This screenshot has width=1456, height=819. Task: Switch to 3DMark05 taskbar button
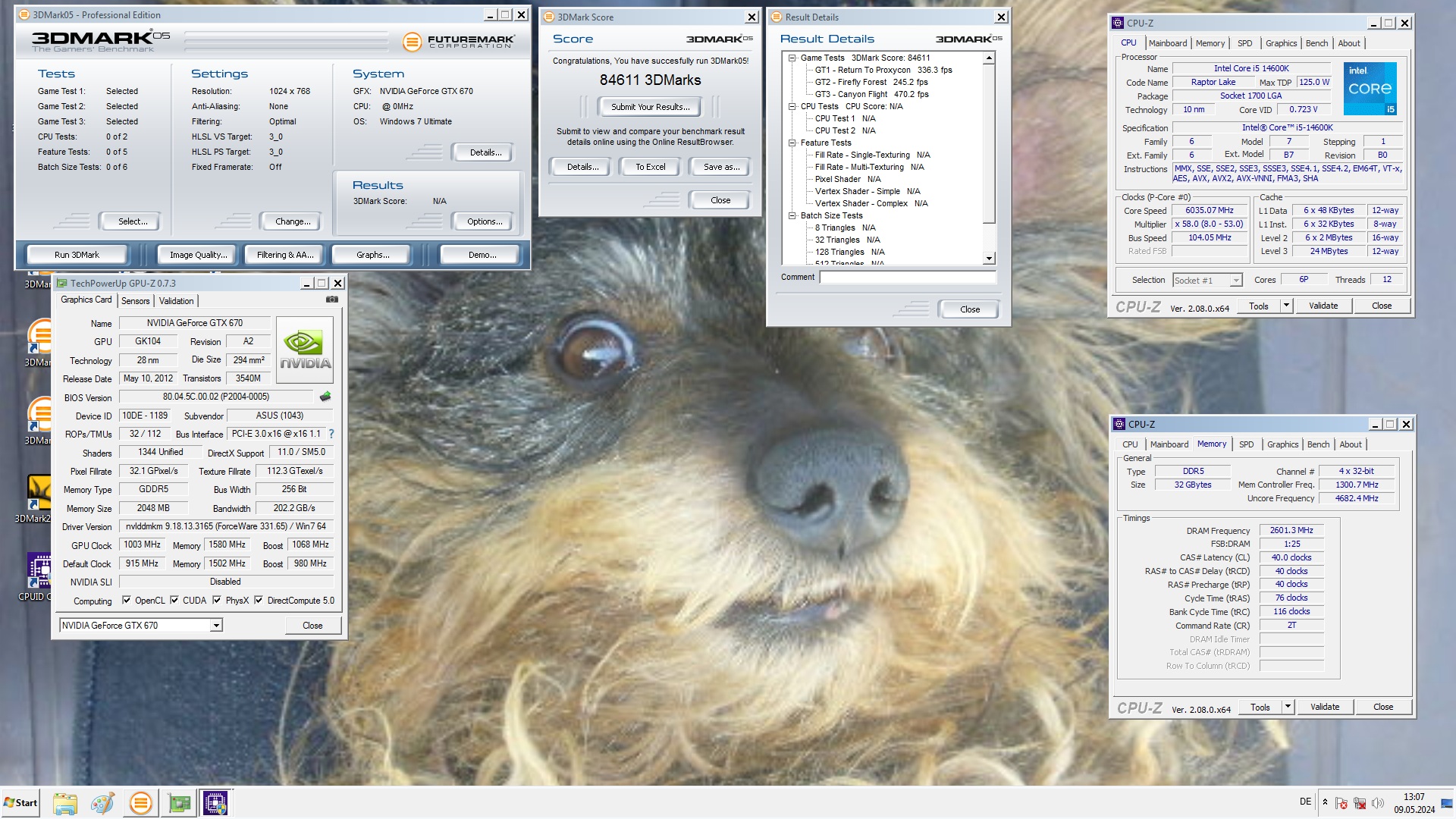140,803
